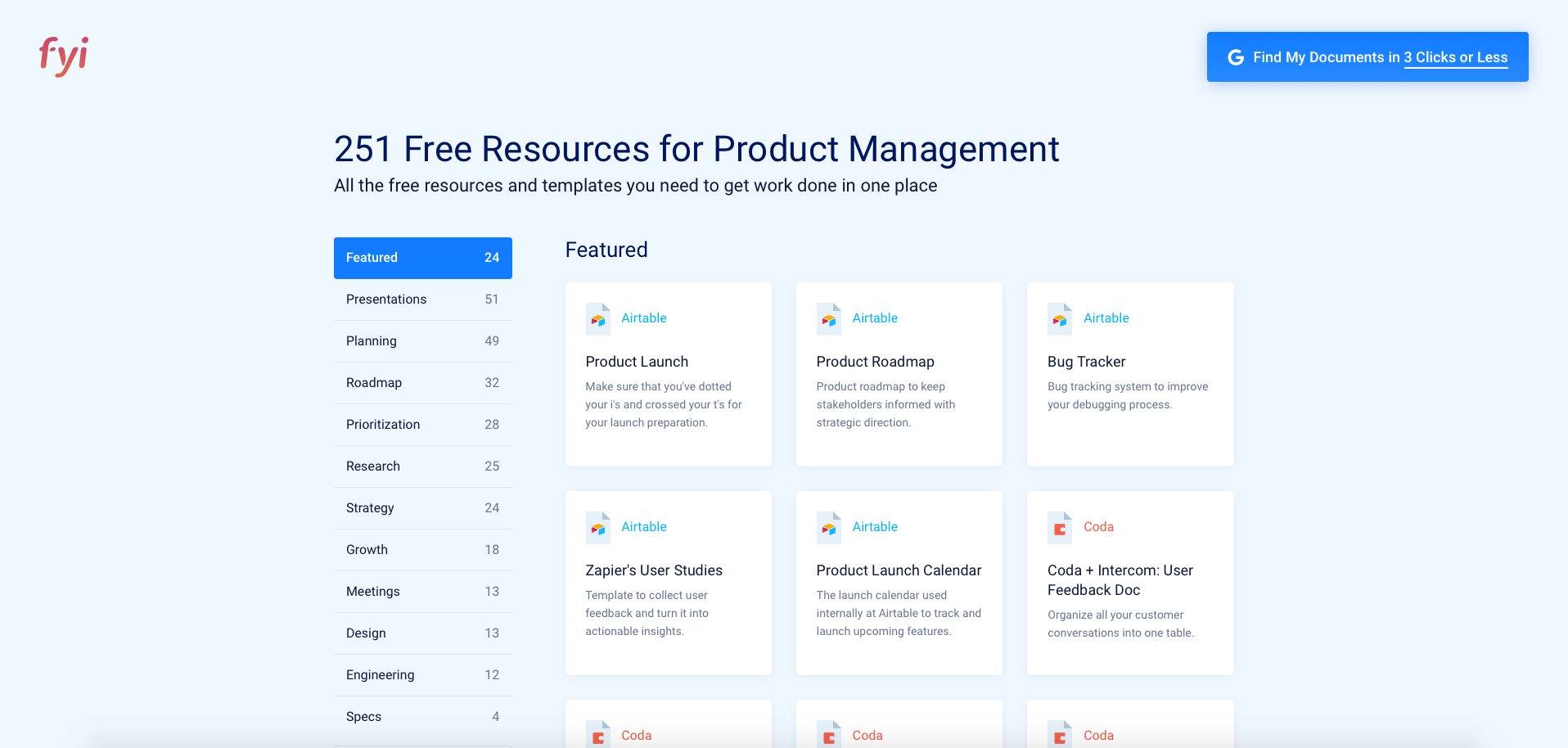Click the Airtable file icon on Product Roadmap card
The image size is (1568, 748).
[x=829, y=319]
